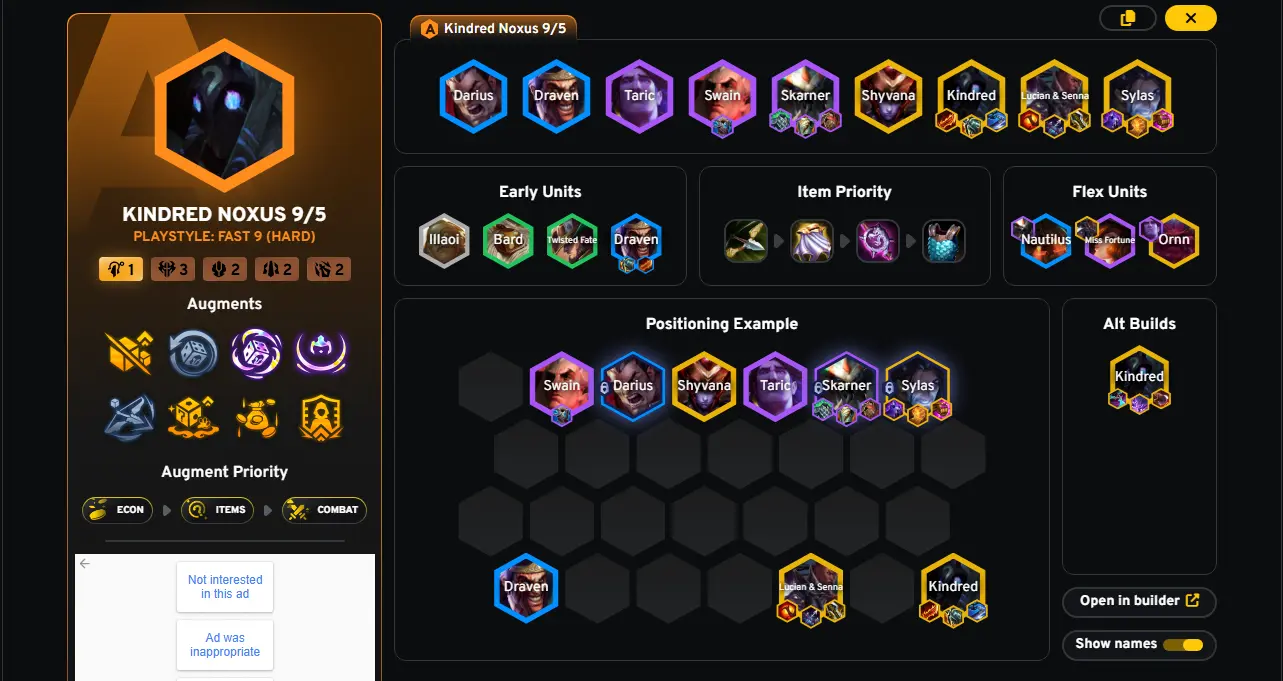Click the blue dice reroll augment icon

[x=193, y=352]
